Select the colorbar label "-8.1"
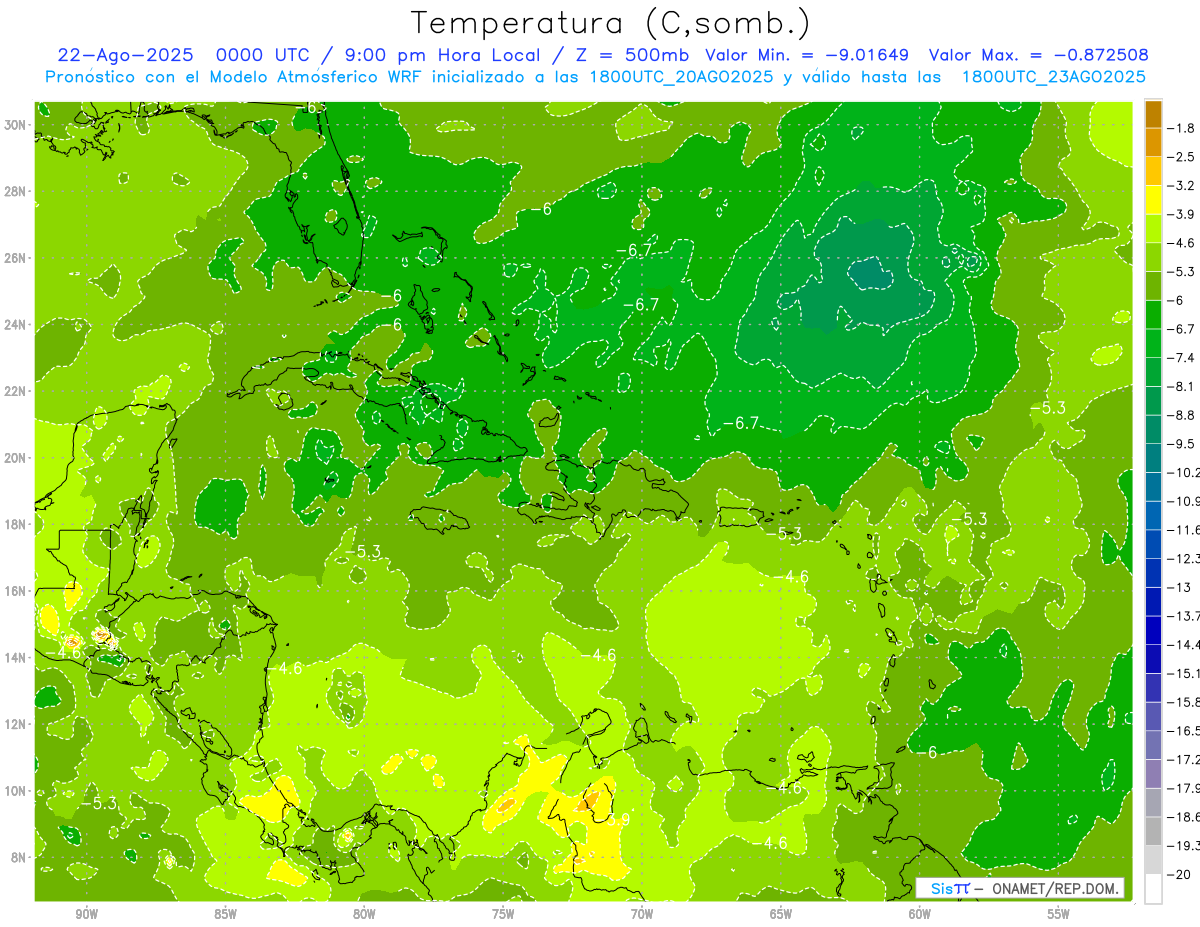 pyautogui.click(x=1182, y=386)
